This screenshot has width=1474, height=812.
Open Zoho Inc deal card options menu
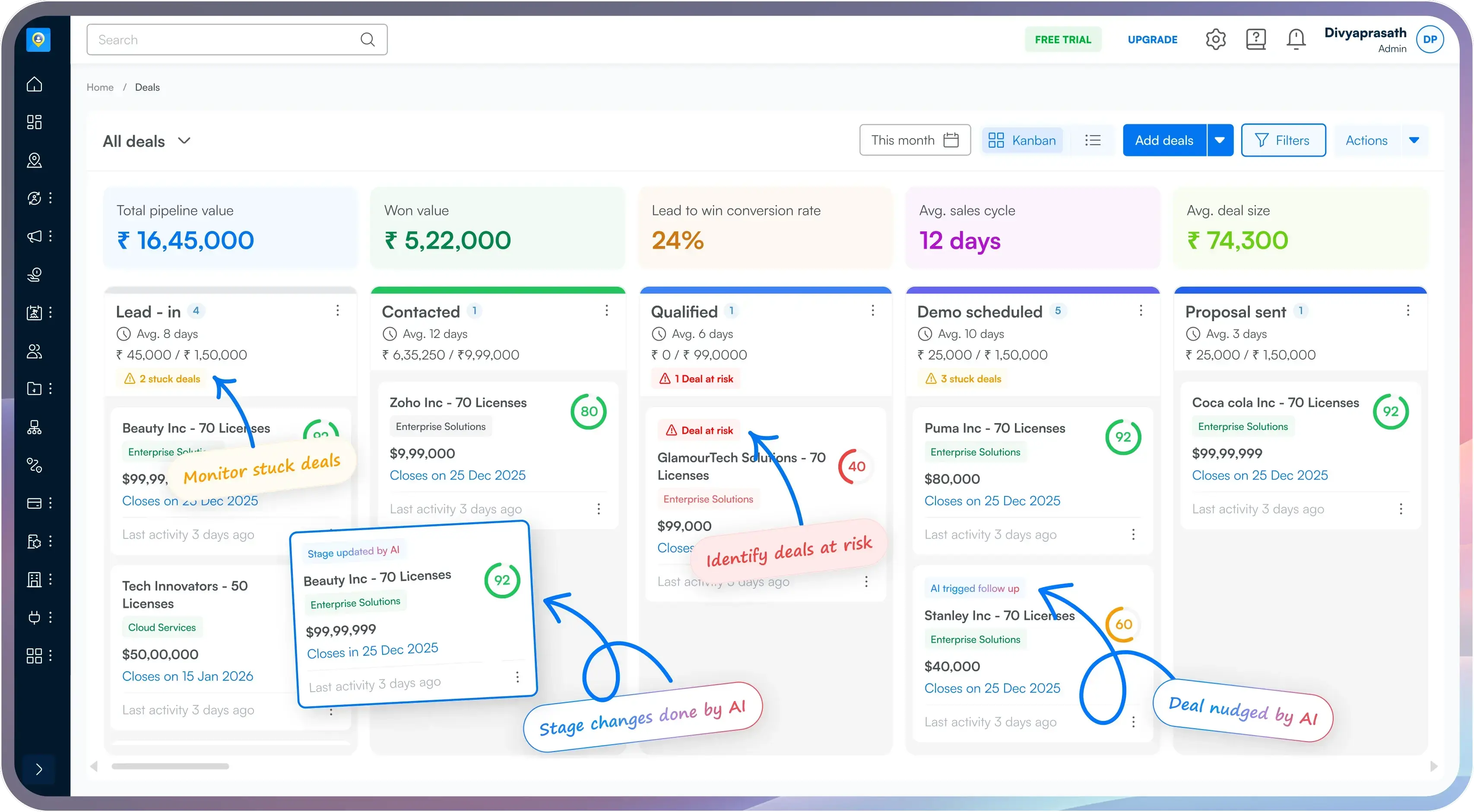click(x=599, y=509)
